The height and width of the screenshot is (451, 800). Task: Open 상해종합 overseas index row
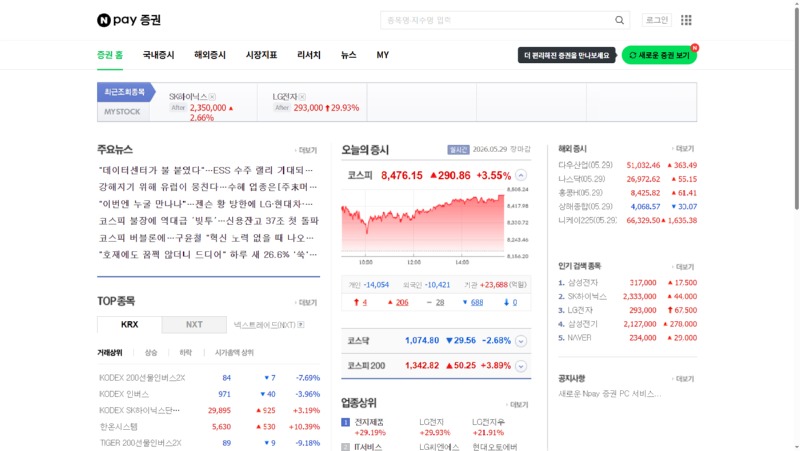tap(628, 207)
